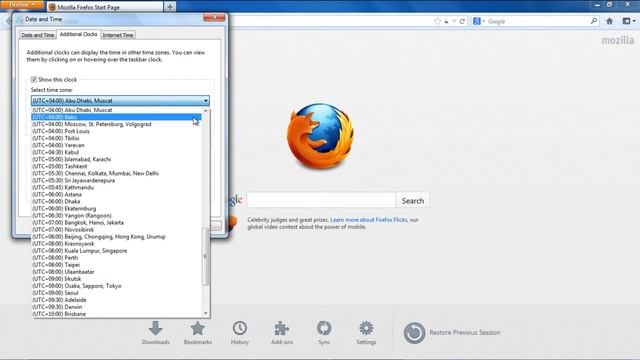
Task: Select Beijing, Chongqing, Hong Kong, Urumqi zone
Action: [116, 237]
